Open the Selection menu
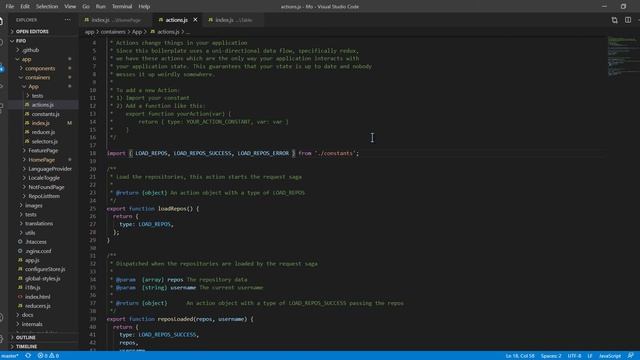This screenshot has width=640, height=360. (x=47, y=7)
